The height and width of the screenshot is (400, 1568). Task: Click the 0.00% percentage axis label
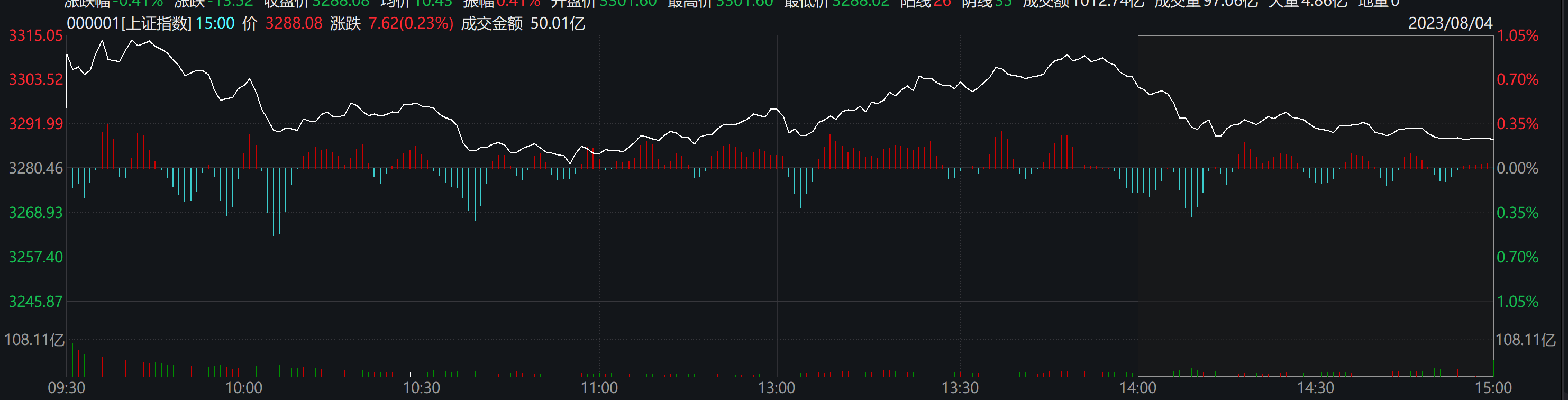[1517, 168]
